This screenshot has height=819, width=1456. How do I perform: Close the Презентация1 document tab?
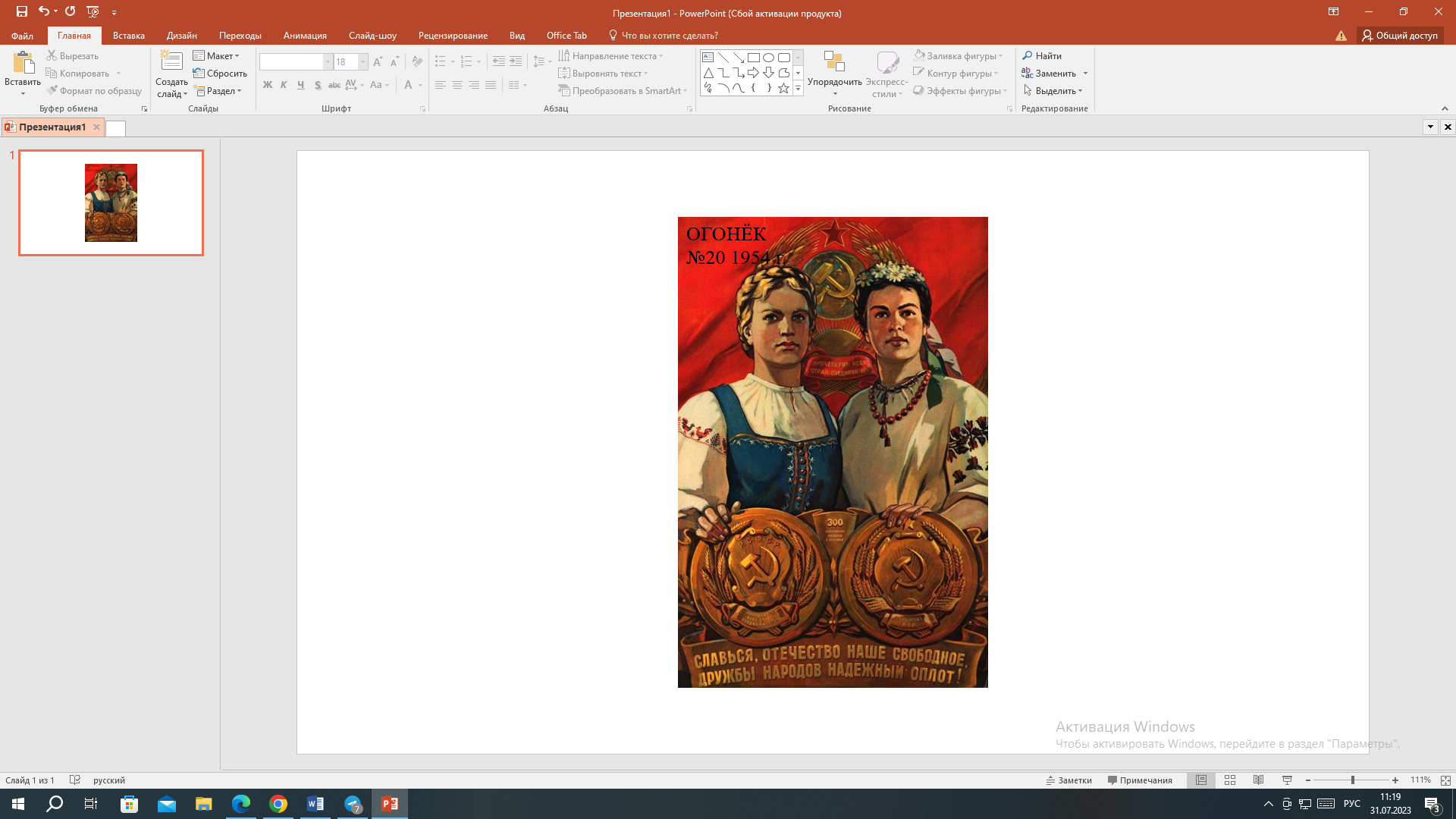coord(96,127)
